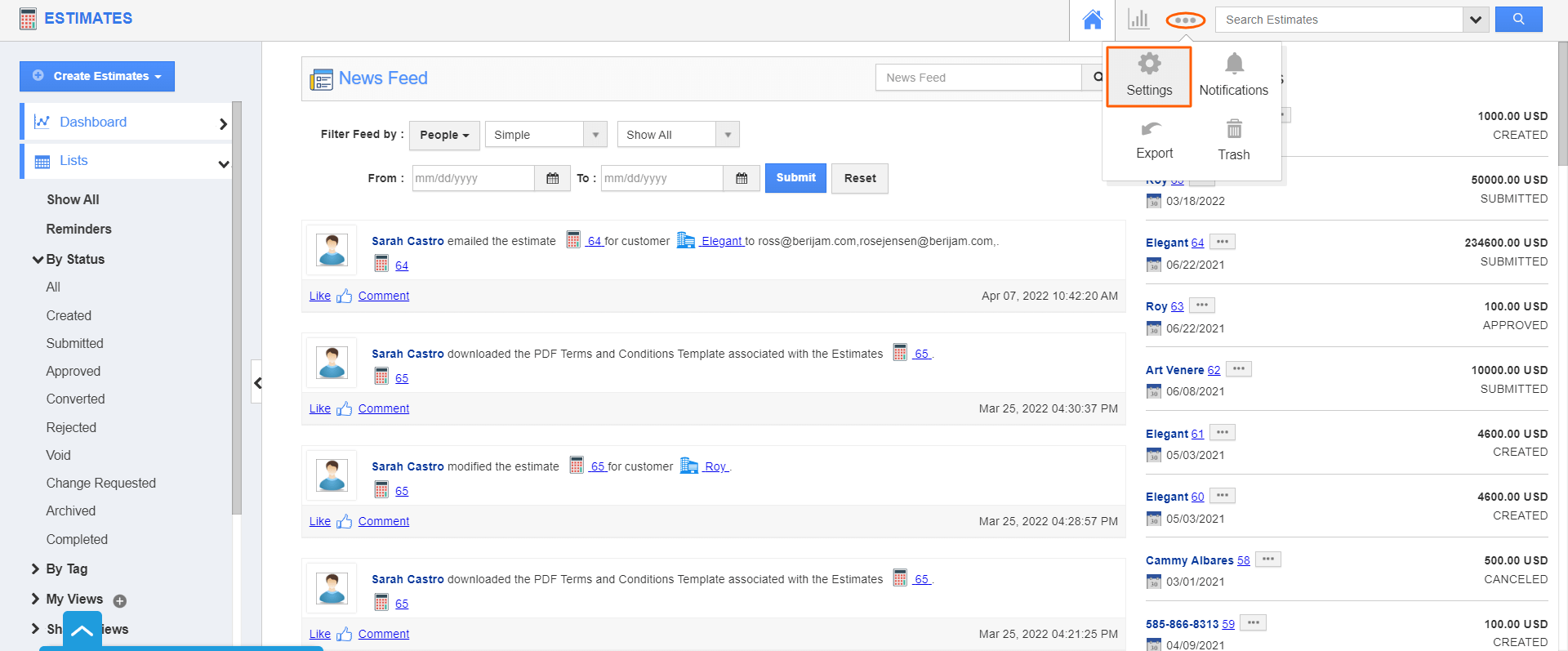Click the Home icon in top bar

1092,20
